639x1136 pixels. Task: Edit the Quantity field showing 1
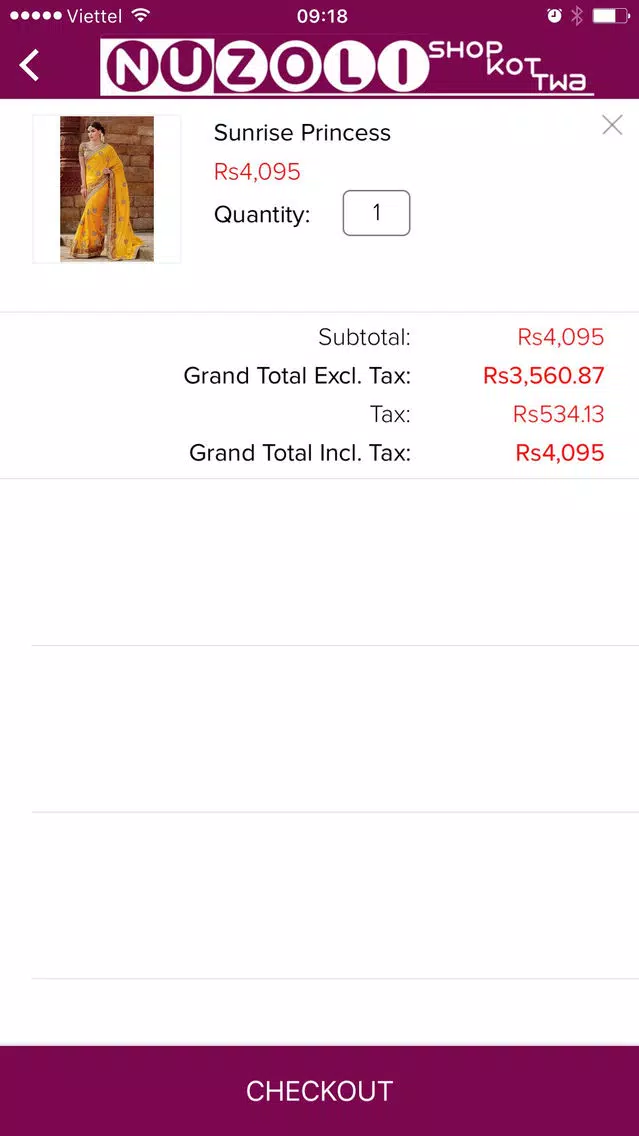(376, 213)
